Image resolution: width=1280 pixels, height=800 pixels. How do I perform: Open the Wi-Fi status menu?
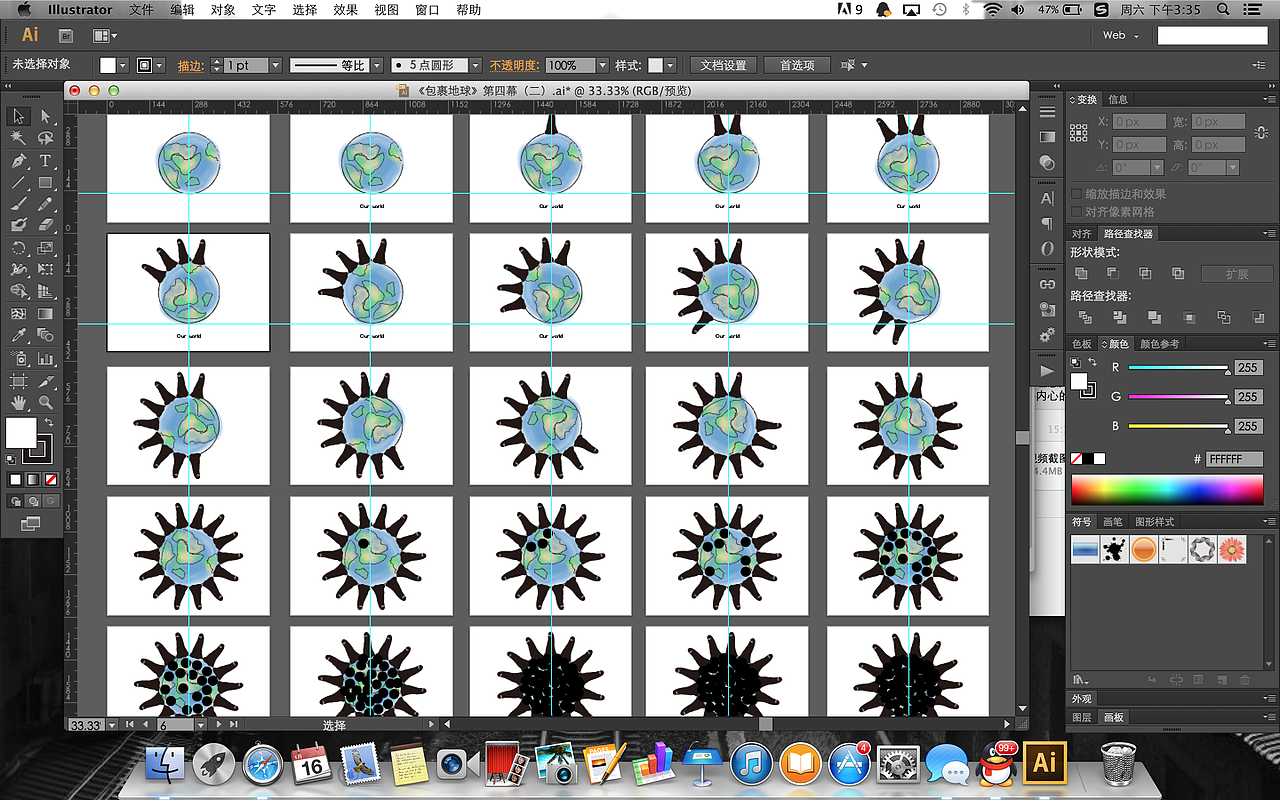point(992,9)
